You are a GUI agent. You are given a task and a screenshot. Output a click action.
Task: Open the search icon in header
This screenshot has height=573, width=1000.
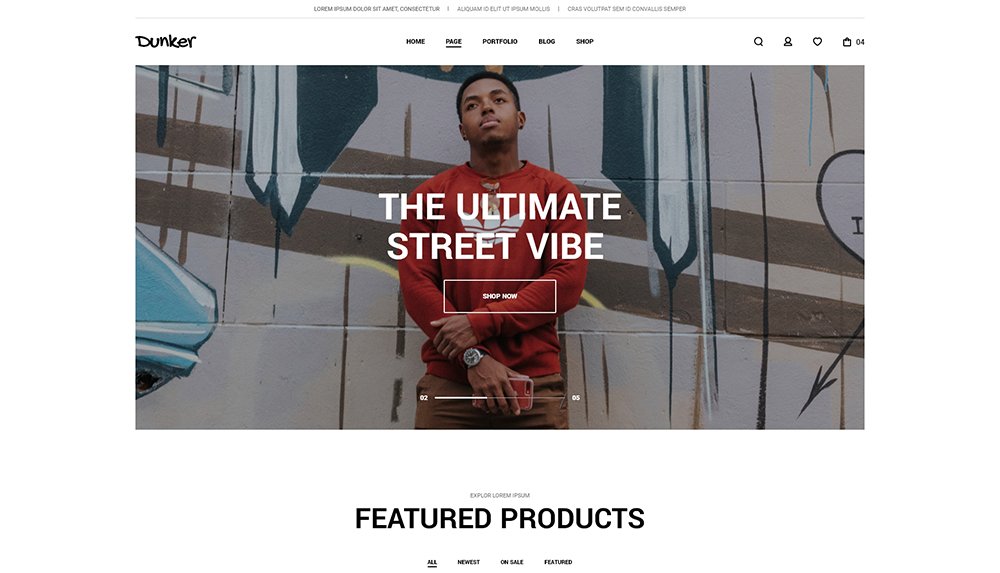[x=758, y=41]
